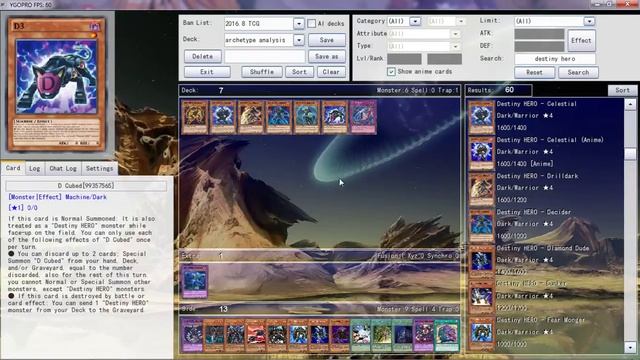This screenshot has width=640, height=360.
Task: Click the Delete deck button
Action: pyautogui.click(x=203, y=56)
